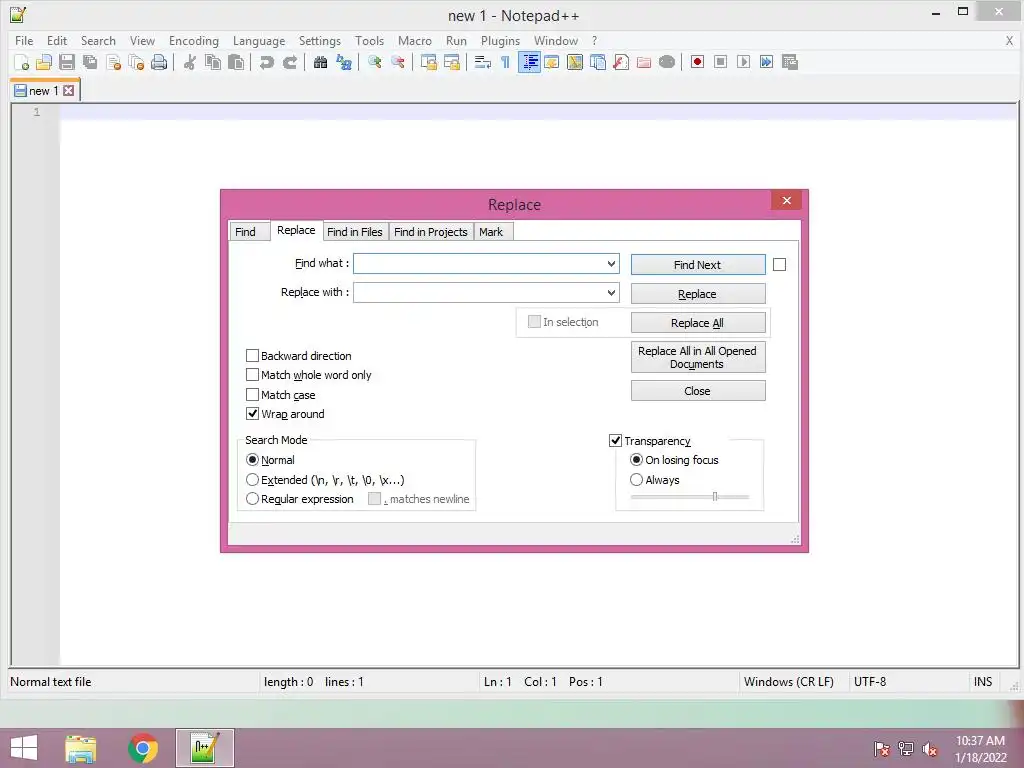Image resolution: width=1024 pixels, height=768 pixels.
Task: Click the Replace All button
Action: [697, 323]
